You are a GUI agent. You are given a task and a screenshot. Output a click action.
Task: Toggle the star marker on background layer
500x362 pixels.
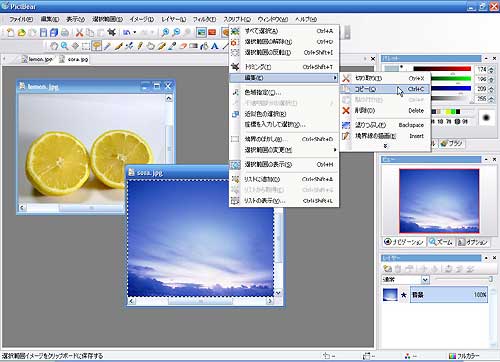pyautogui.click(x=404, y=295)
